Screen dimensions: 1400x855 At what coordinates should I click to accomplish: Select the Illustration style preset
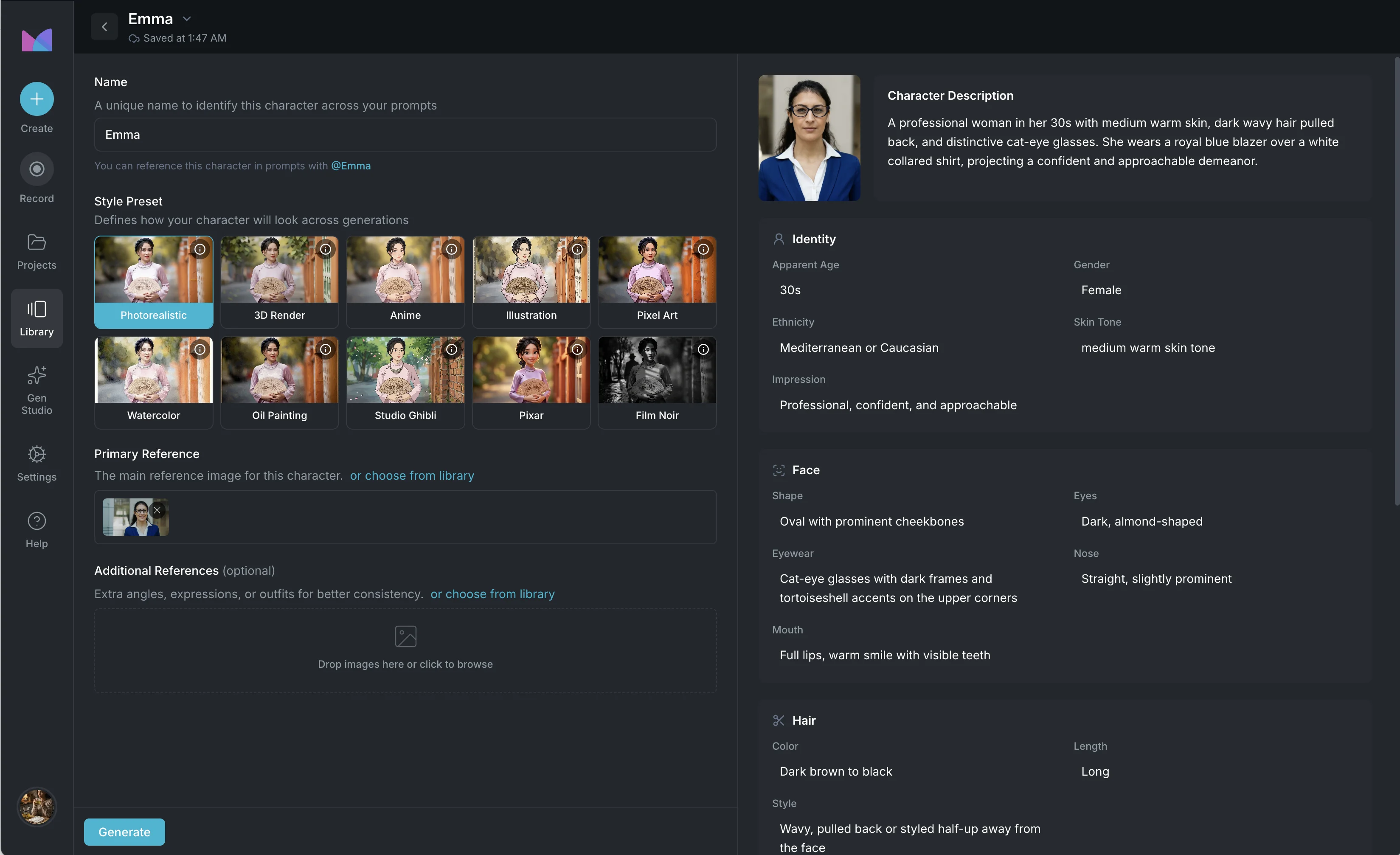click(531, 282)
